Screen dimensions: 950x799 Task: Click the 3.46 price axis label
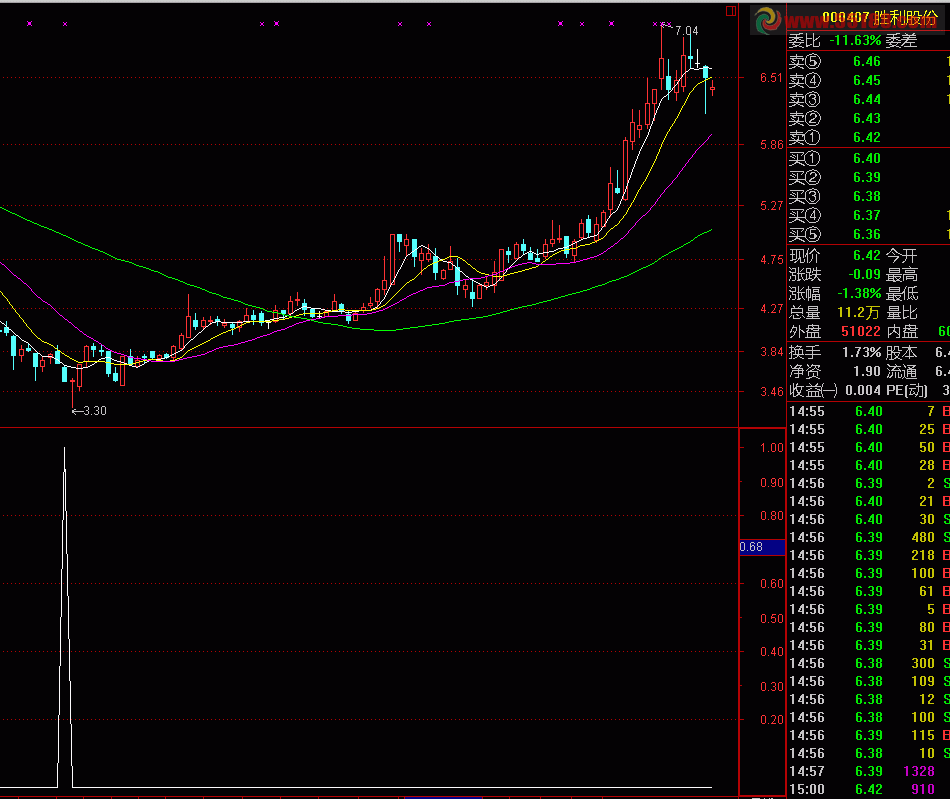772,392
